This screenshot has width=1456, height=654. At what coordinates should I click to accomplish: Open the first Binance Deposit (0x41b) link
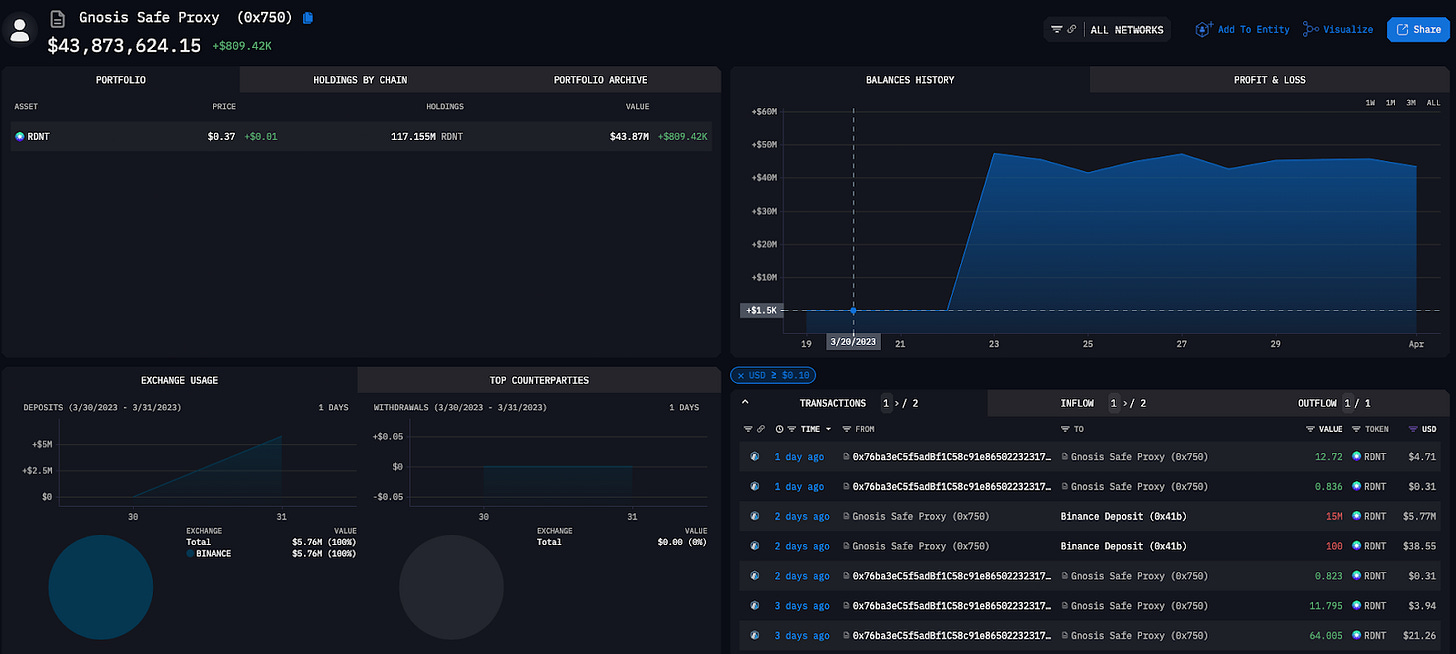(1123, 517)
